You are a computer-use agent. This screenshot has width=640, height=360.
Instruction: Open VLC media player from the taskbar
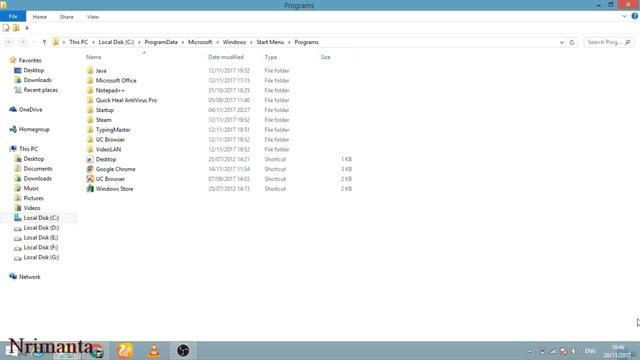pos(154,351)
